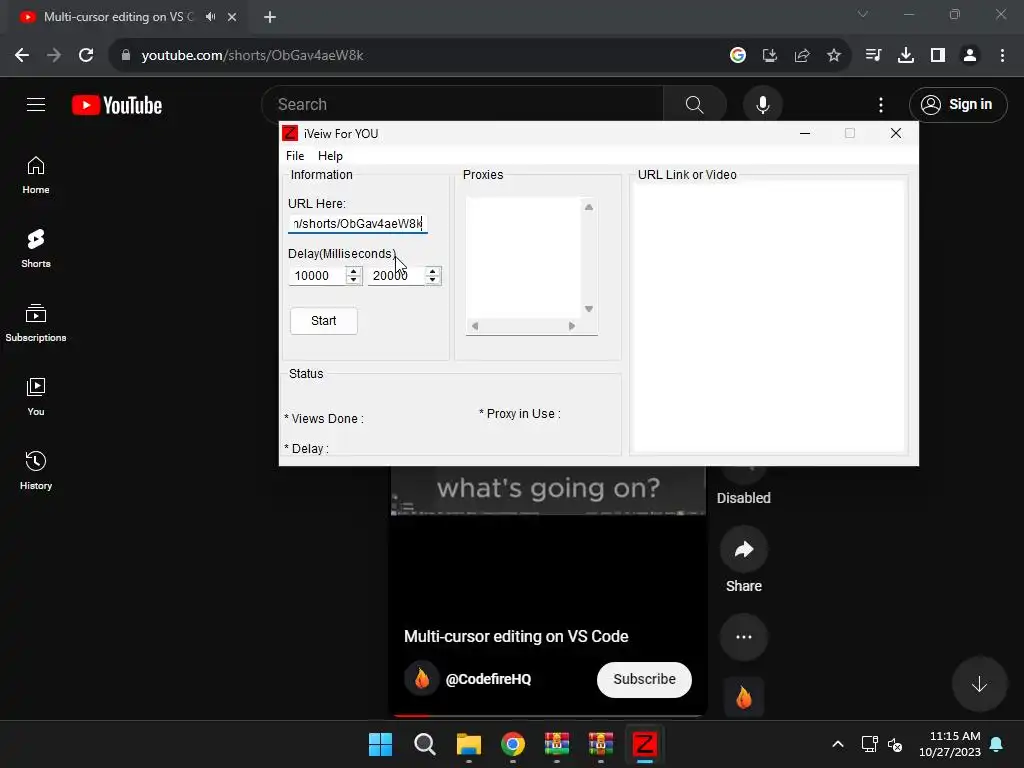Open the You section in sidebar
Image resolution: width=1024 pixels, height=768 pixels.
tap(36, 396)
